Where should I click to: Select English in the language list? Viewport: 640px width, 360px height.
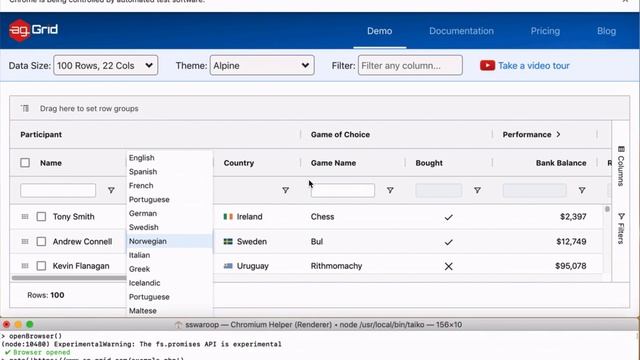[x=142, y=158]
